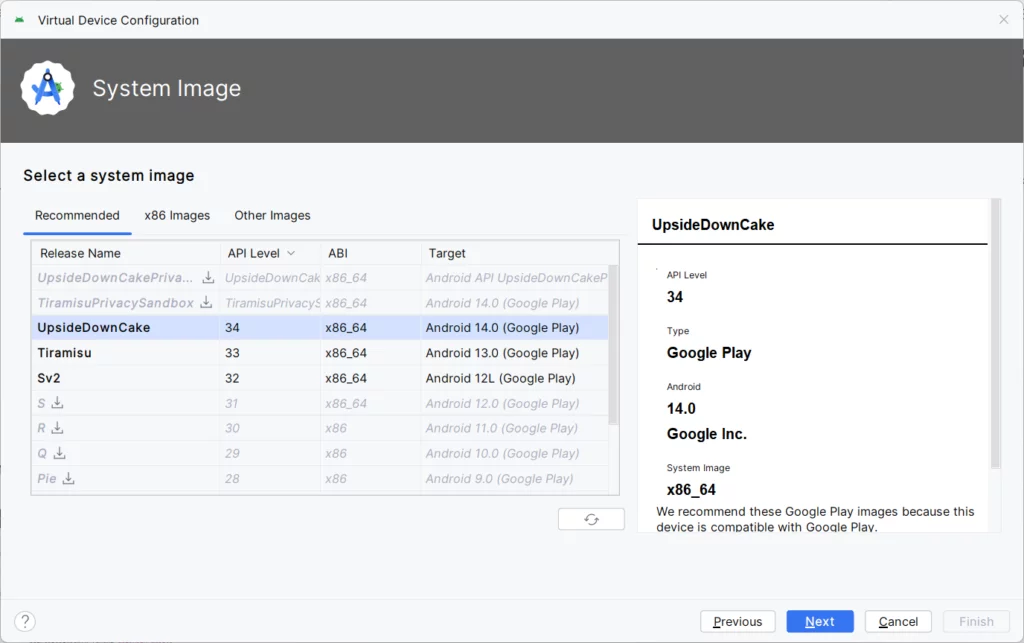1024x643 pixels.
Task: Cancel the virtual device configuration
Action: click(898, 621)
